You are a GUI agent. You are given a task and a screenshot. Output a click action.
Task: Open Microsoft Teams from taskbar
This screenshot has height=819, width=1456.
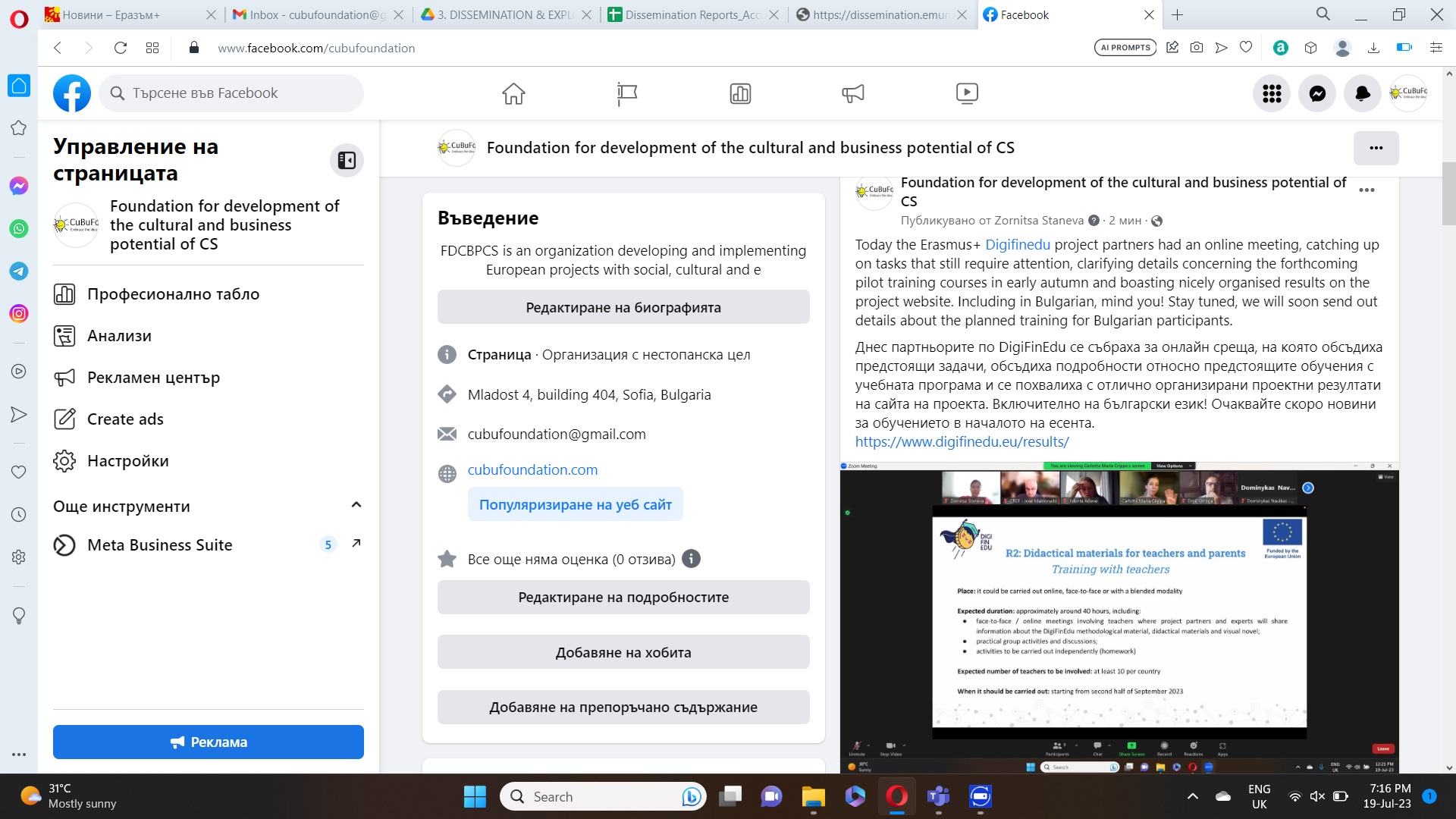click(939, 796)
